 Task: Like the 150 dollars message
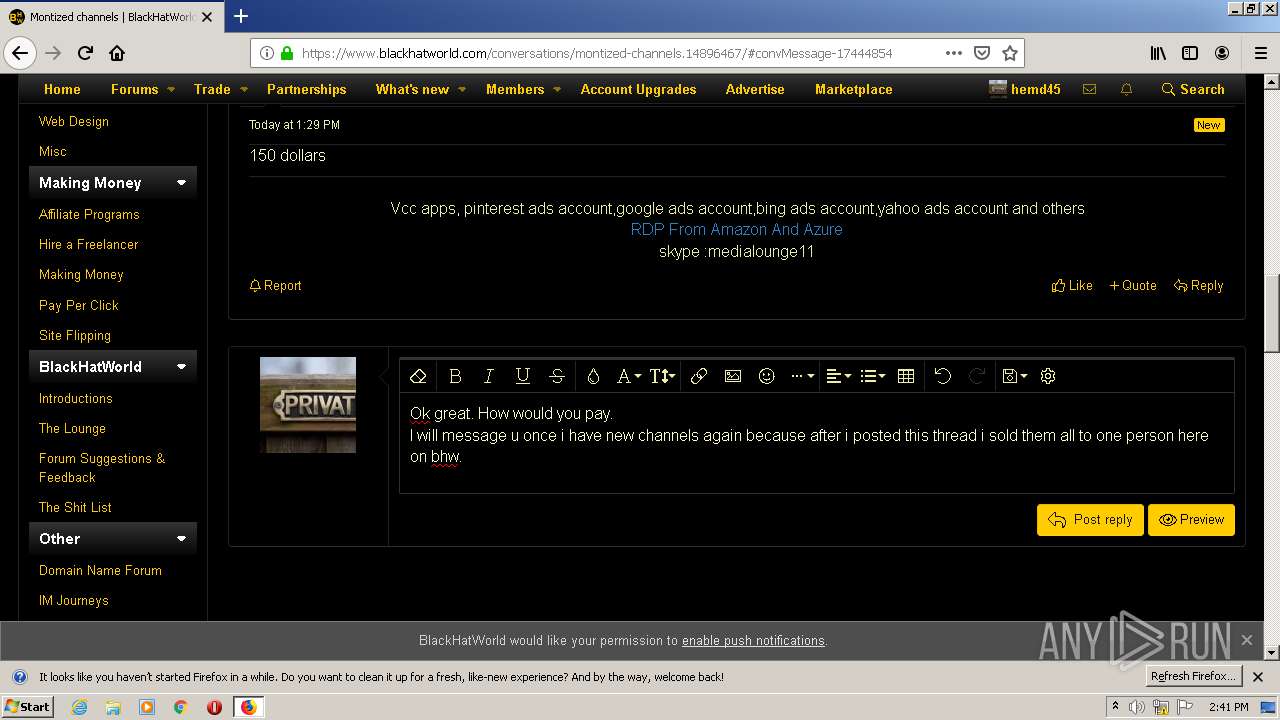click(x=1072, y=285)
